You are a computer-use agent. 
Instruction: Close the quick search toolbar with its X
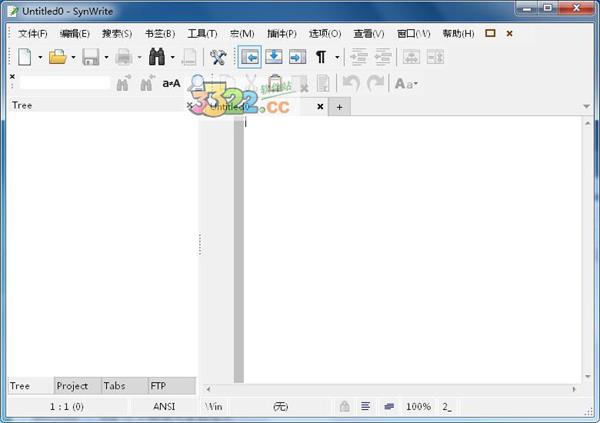[x=12, y=77]
